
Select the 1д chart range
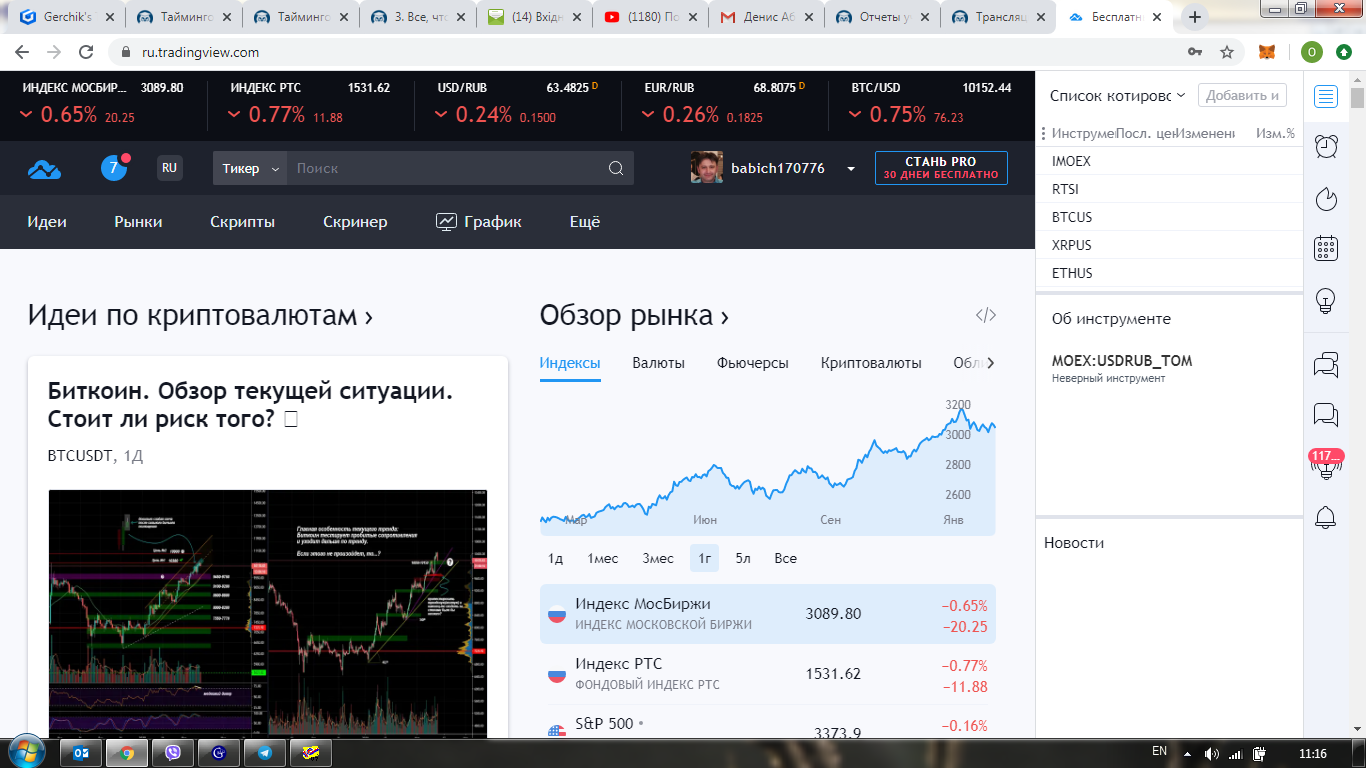click(556, 558)
